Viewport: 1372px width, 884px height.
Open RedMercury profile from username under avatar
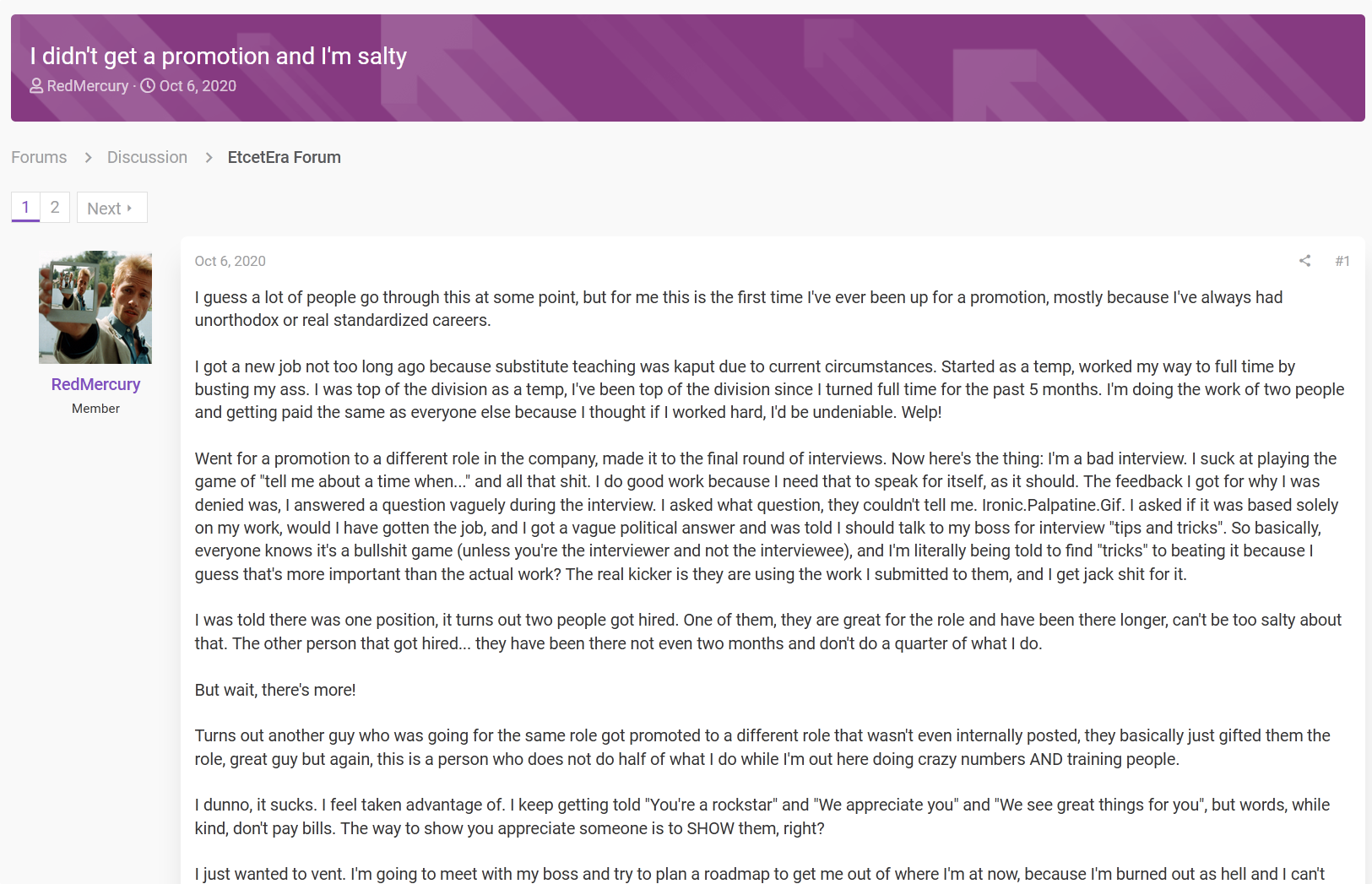click(x=95, y=384)
